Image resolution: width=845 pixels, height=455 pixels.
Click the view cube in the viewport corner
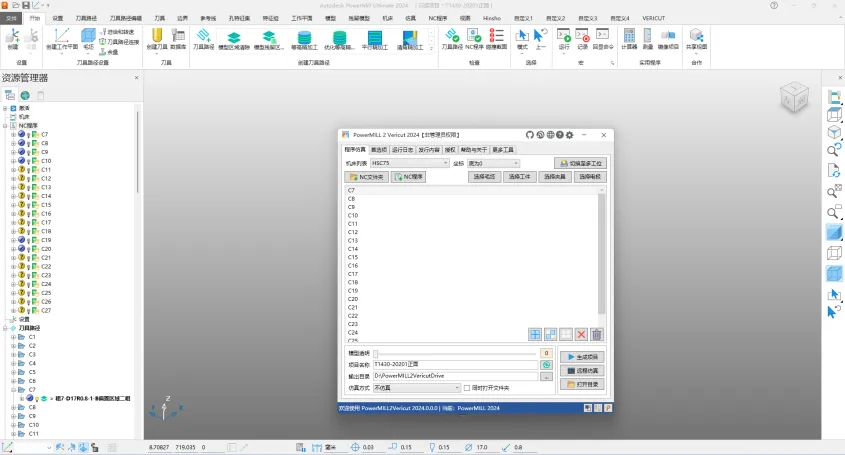coord(794,98)
